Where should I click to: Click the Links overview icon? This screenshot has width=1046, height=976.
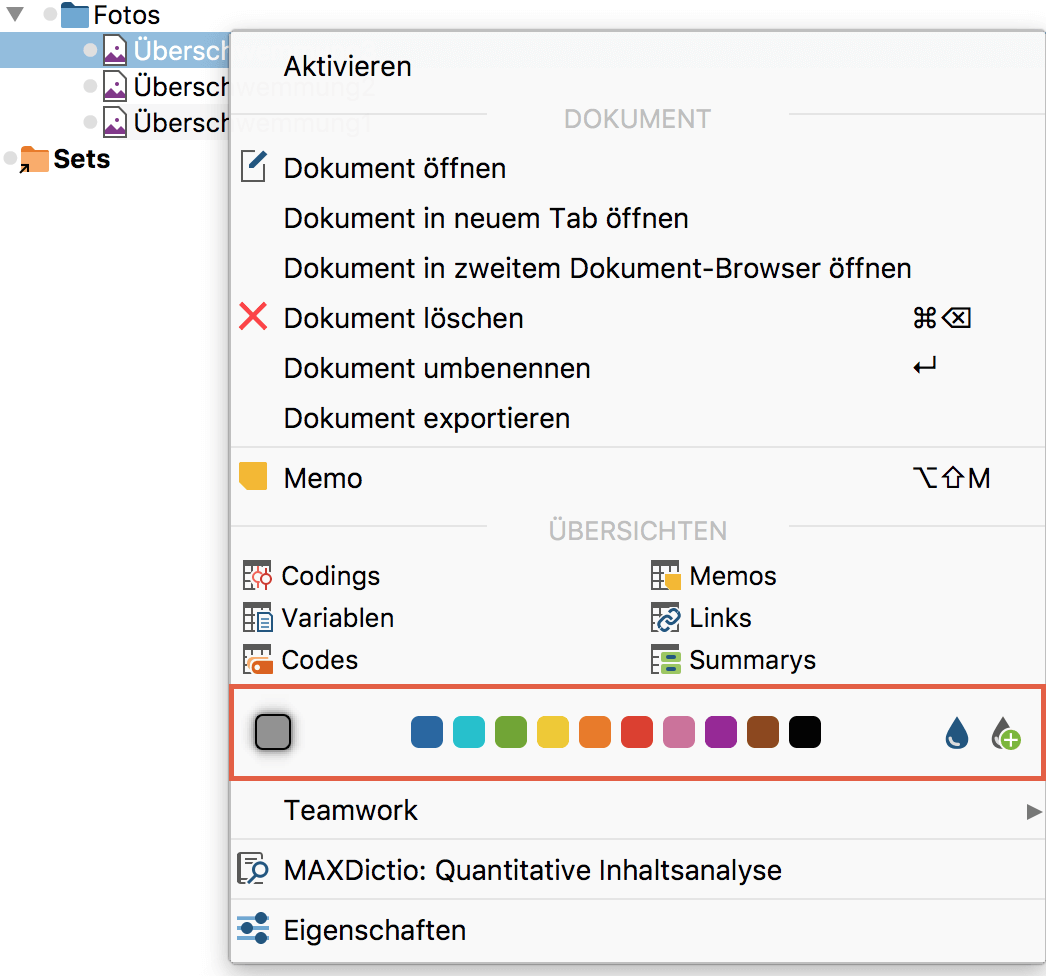tap(666, 618)
